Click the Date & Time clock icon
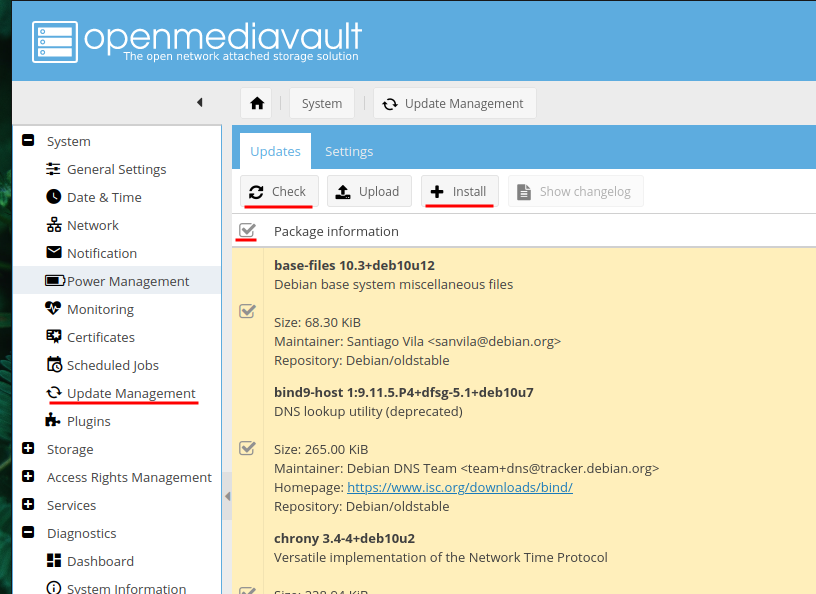The width and height of the screenshot is (816, 594). (x=54, y=197)
